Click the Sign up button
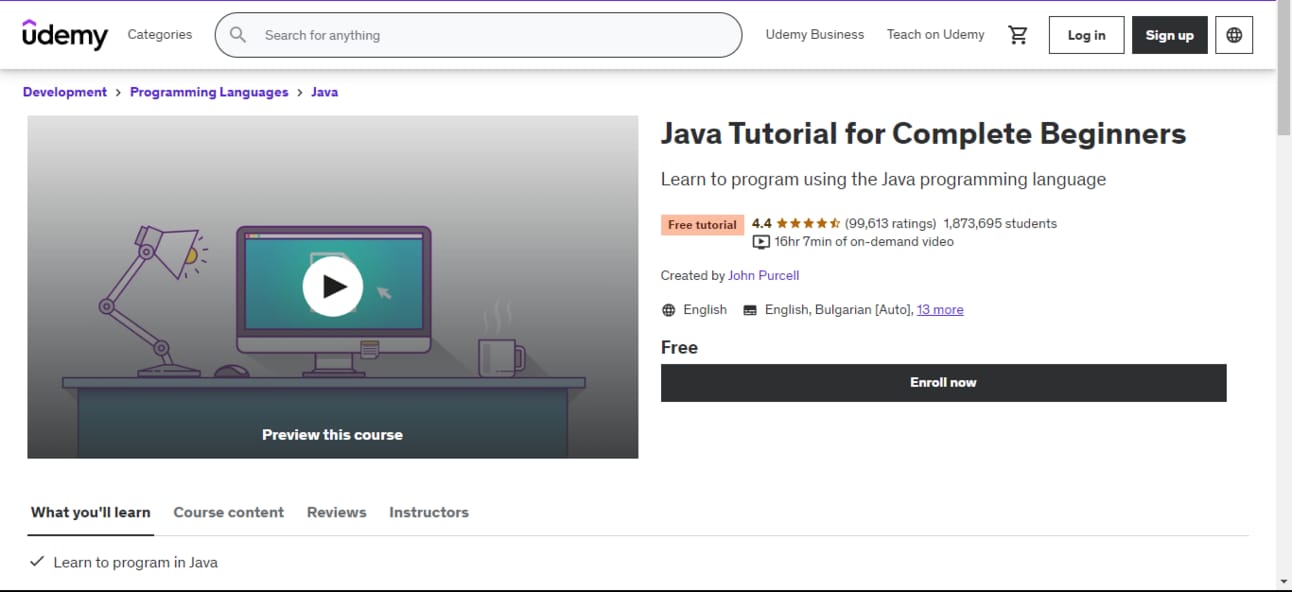This screenshot has width=1292, height=592. [1170, 35]
